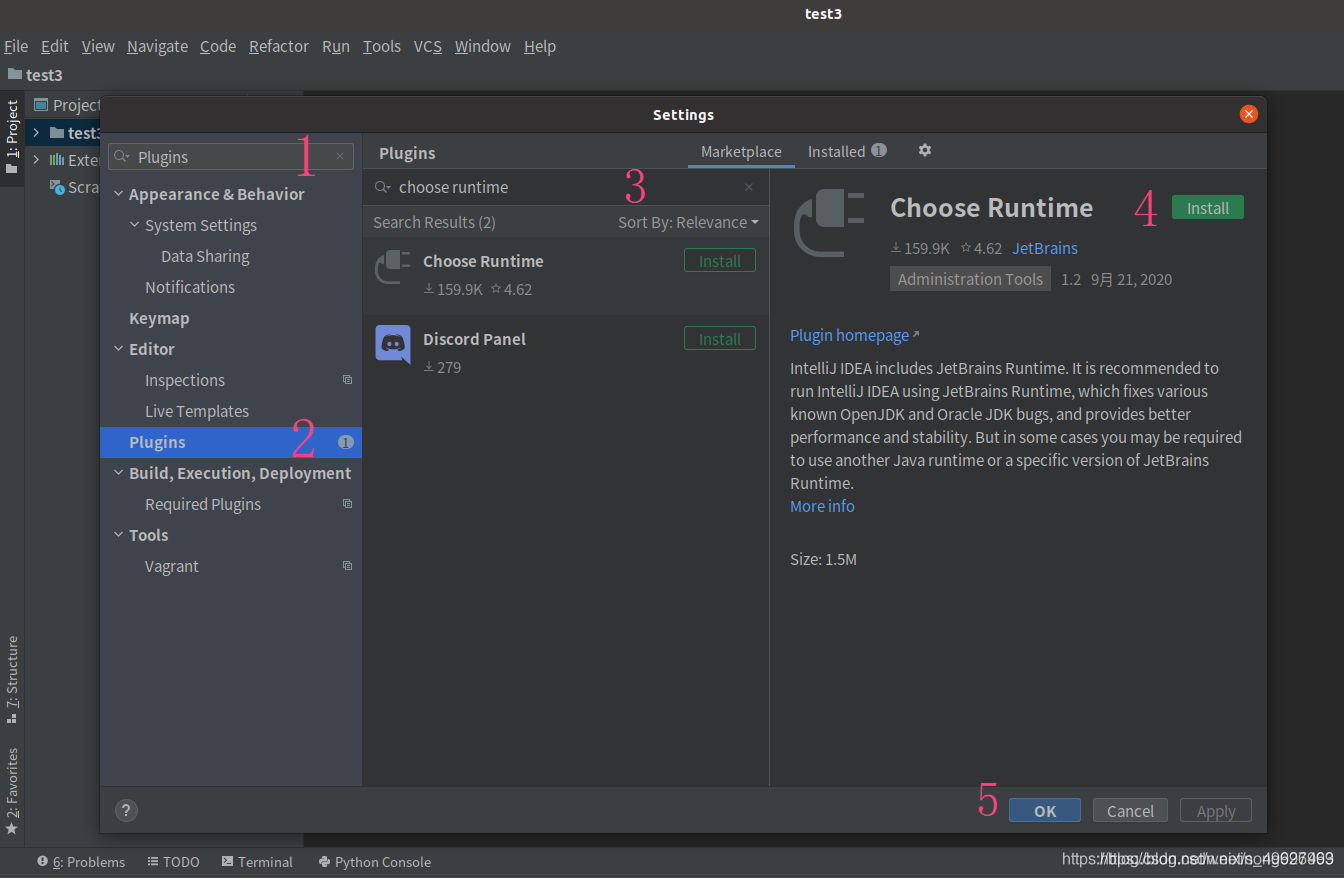Image resolution: width=1344 pixels, height=878 pixels.
Task: Confirm settings with the OK button
Action: coord(1045,811)
